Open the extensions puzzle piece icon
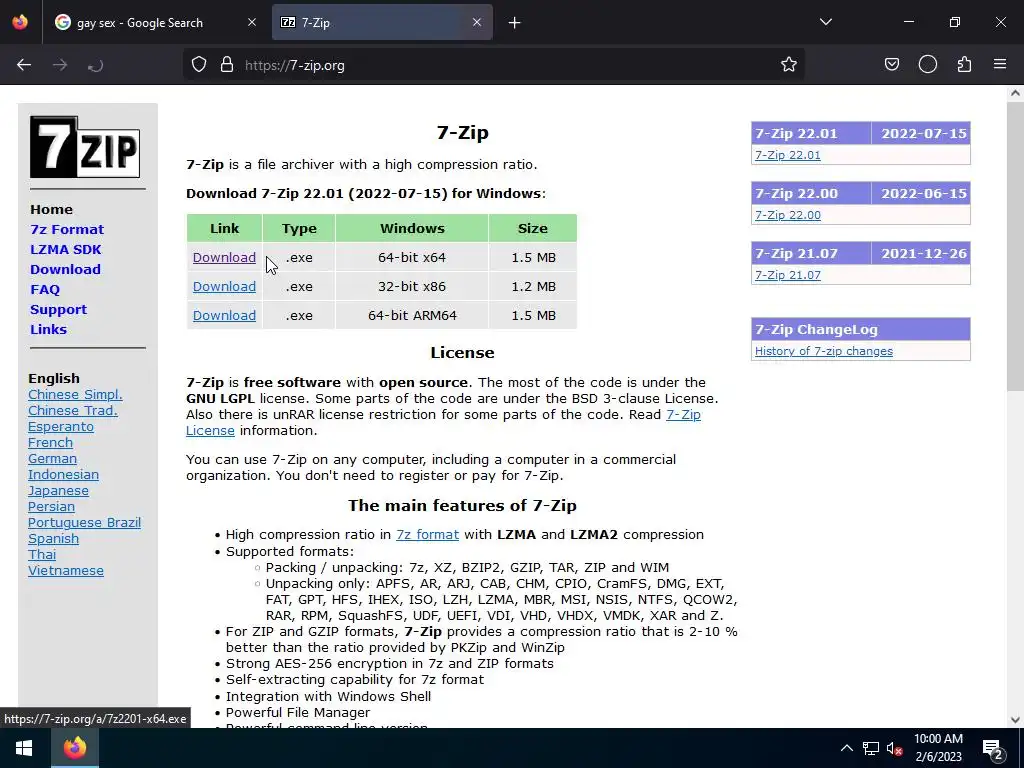This screenshot has width=1024, height=768. 964,65
